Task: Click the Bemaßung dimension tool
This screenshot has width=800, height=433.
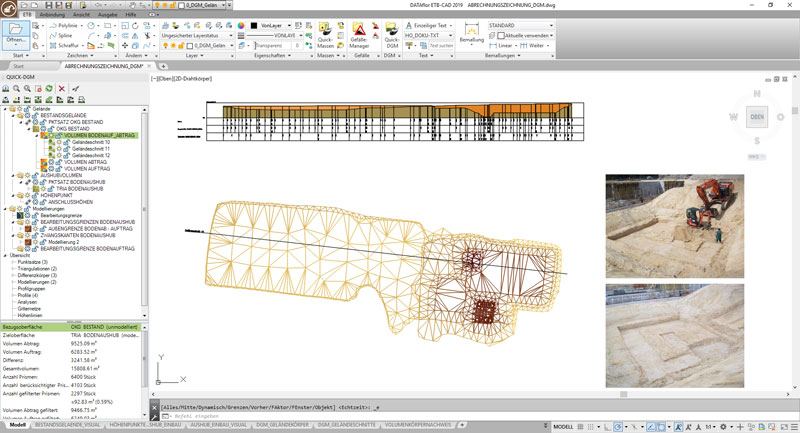Action: tap(471, 34)
